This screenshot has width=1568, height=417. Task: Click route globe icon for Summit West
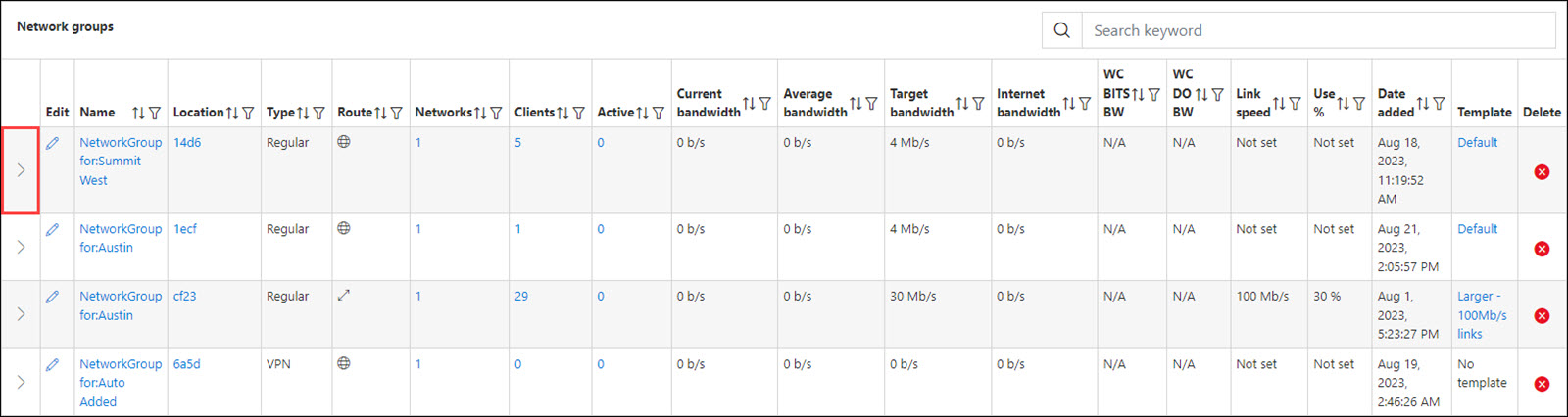344,142
